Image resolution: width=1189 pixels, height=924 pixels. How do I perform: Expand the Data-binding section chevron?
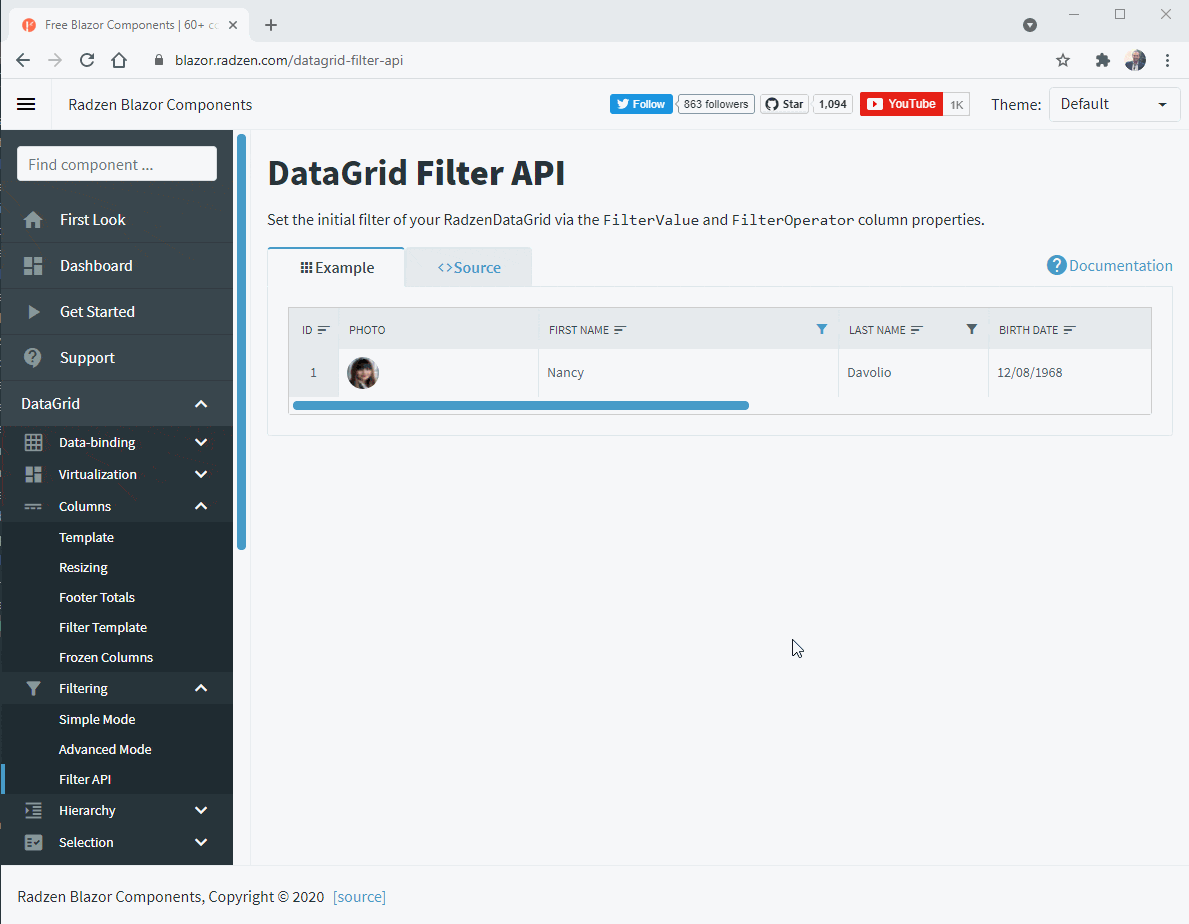click(201, 443)
